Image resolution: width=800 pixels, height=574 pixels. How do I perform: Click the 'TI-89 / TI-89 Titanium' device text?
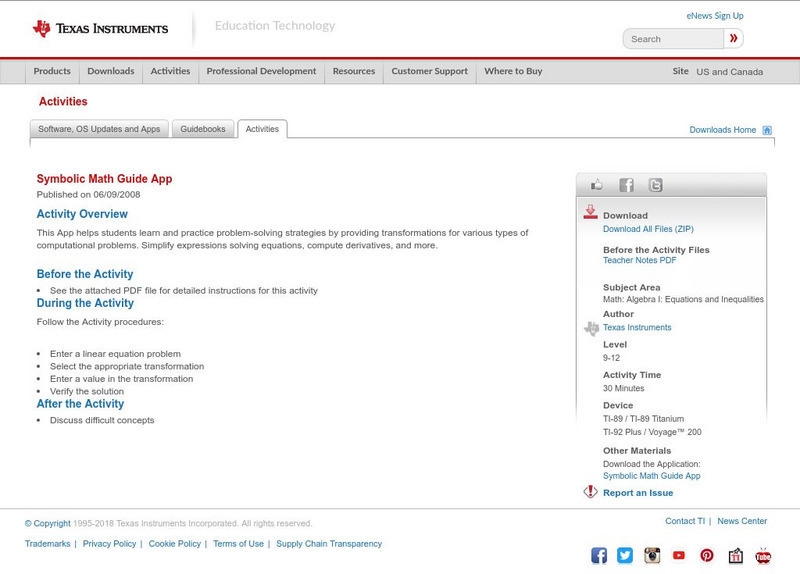(643, 419)
